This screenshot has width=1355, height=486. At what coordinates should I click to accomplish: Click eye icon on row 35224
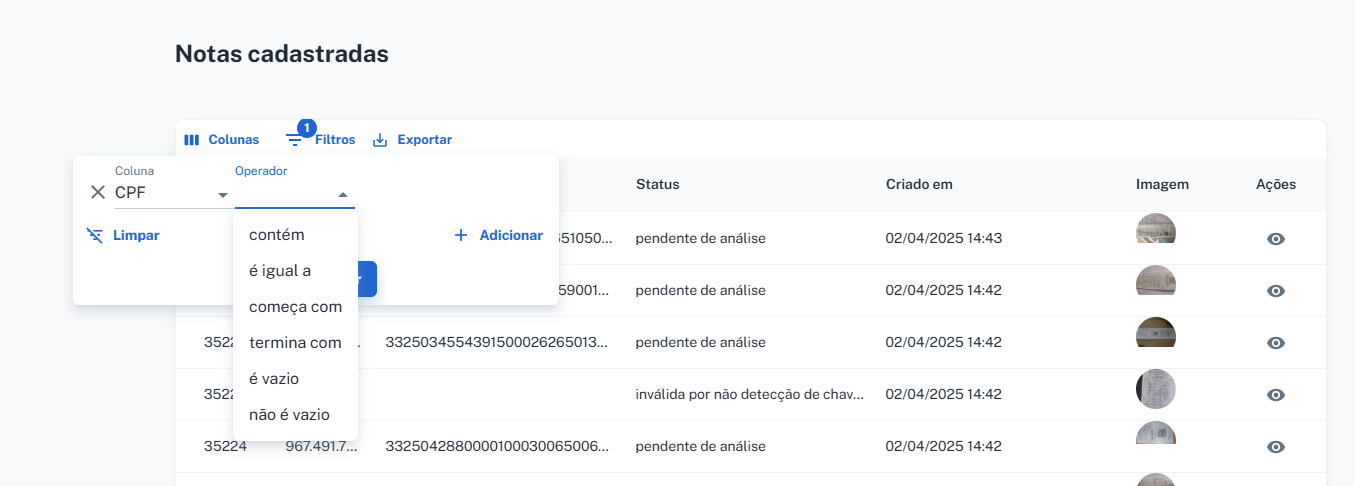(1275, 447)
